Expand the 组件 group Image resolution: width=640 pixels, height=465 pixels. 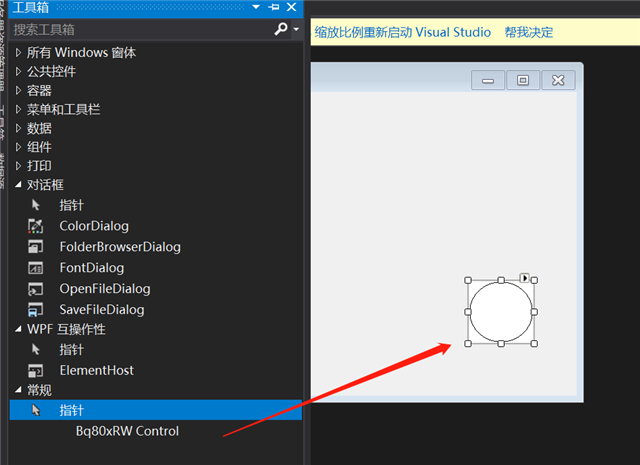pyautogui.click(x=18, y=147)
